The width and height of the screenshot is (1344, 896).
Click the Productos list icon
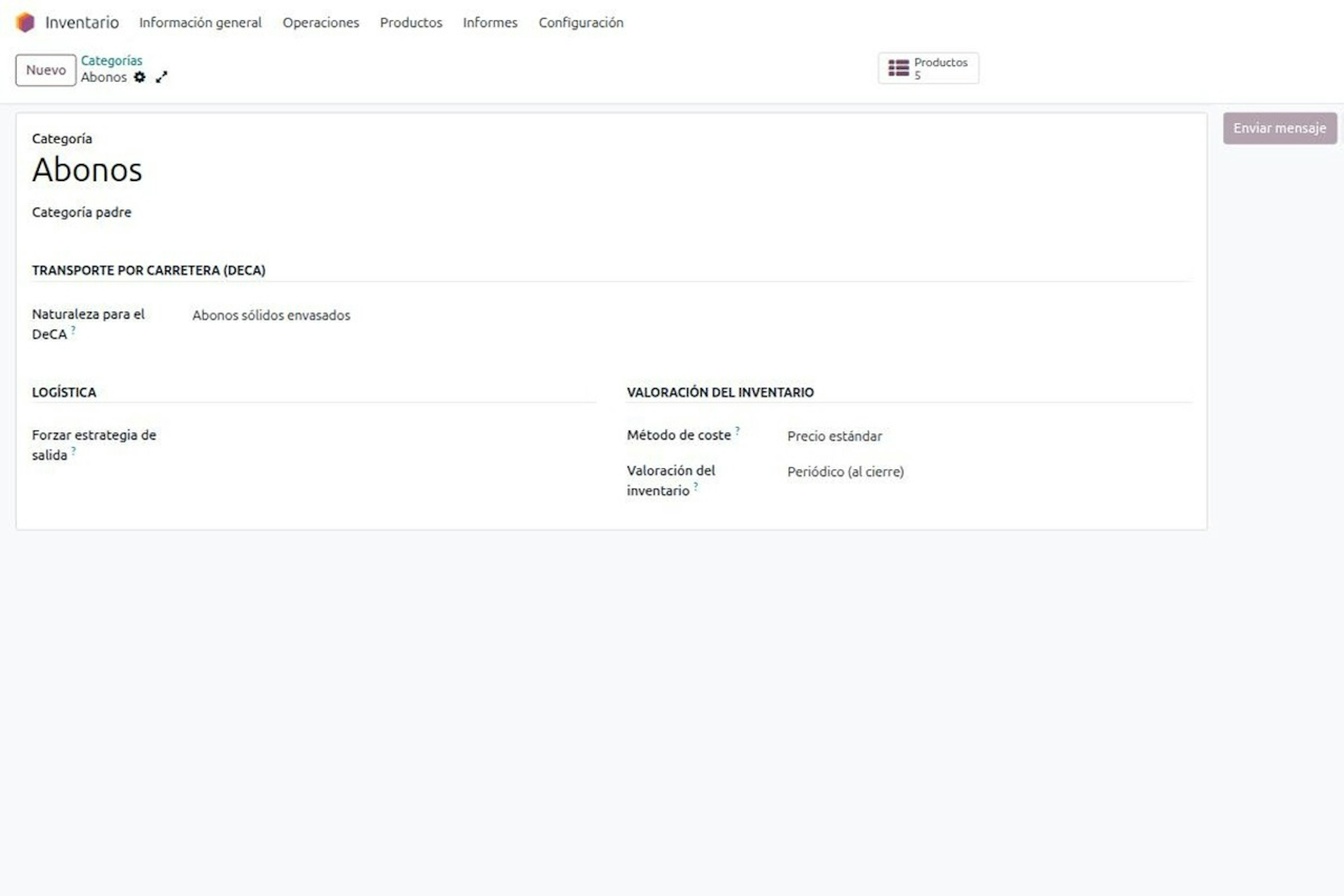[x=898, y=68]
